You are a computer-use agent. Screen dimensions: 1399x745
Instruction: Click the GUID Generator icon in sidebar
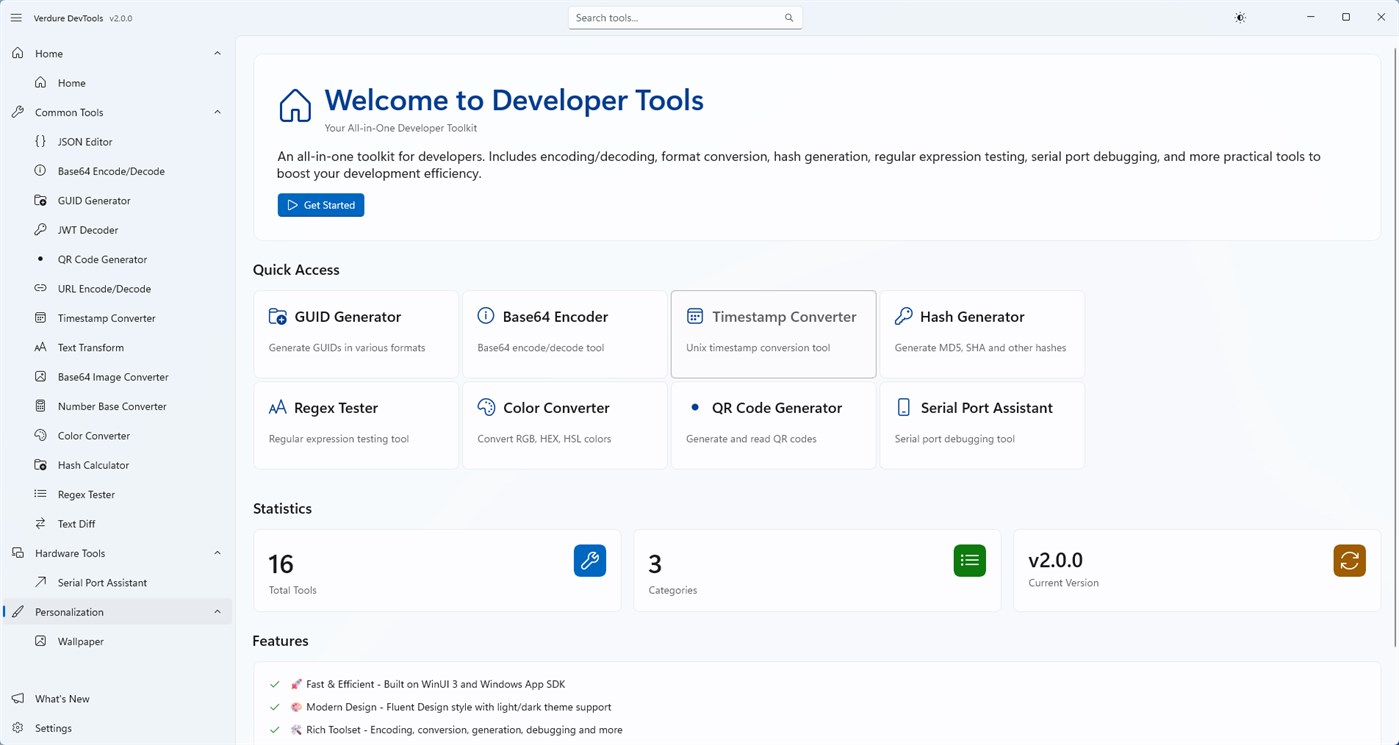tap(40, 200)
